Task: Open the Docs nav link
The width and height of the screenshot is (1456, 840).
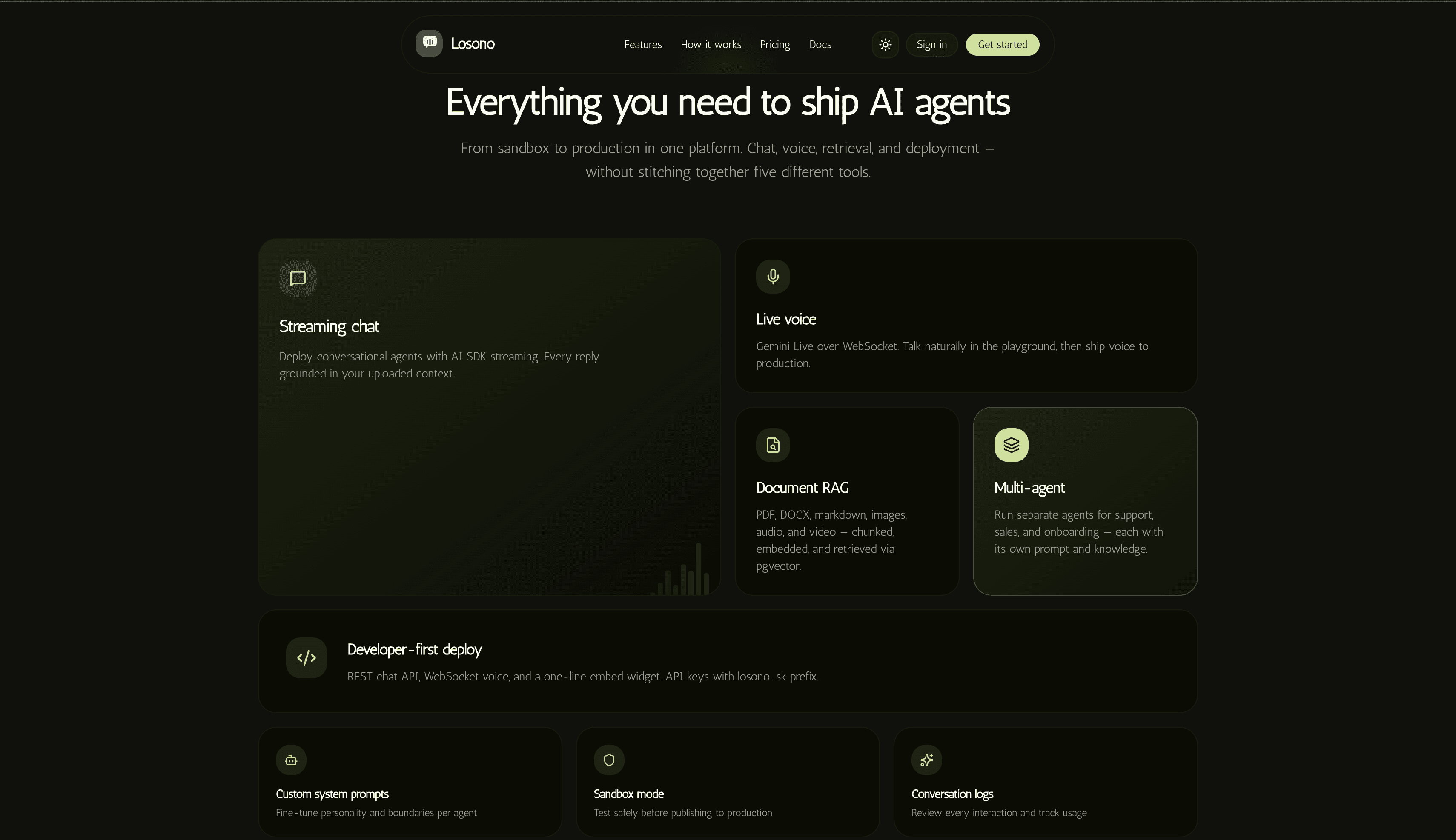Action: click(x=820, y=44)
